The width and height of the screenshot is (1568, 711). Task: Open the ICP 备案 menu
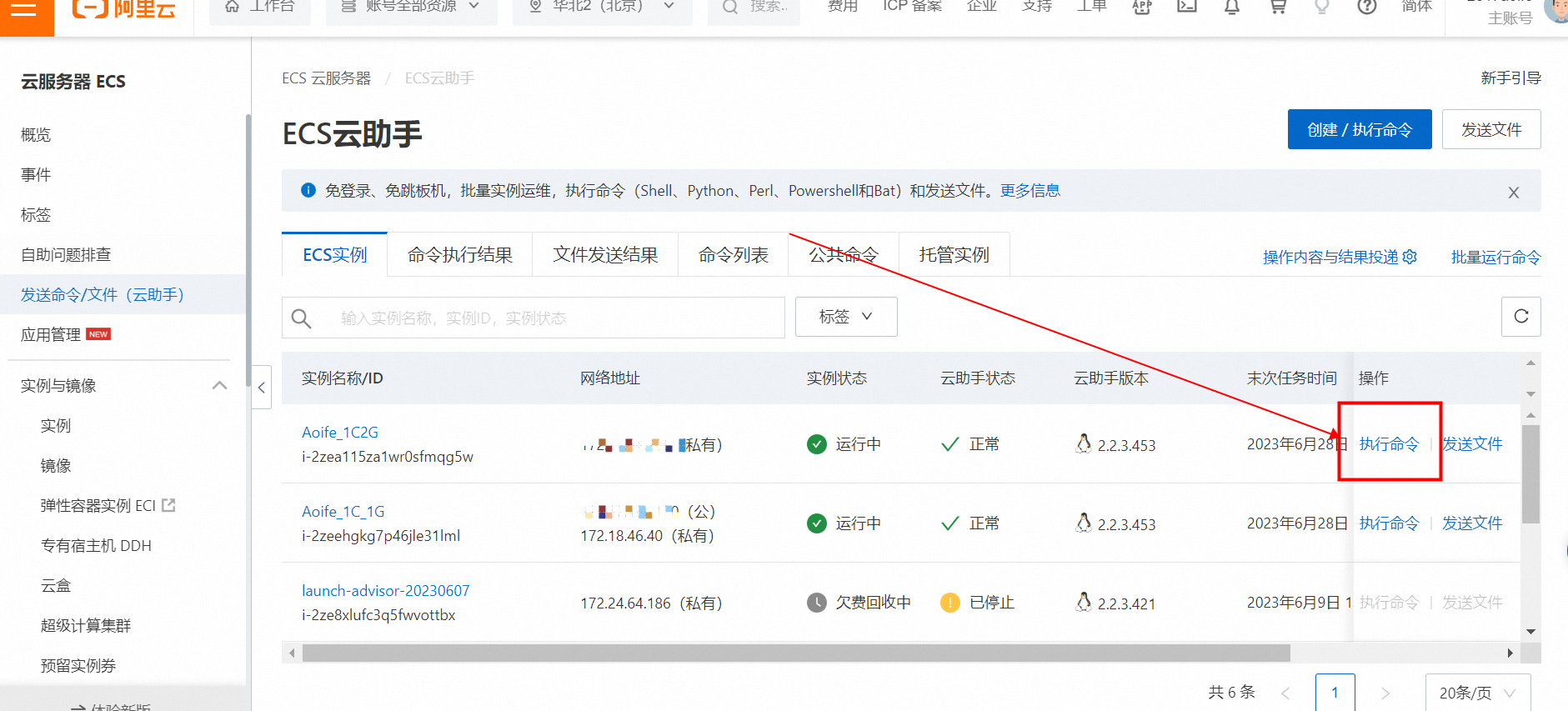(913, 7)
